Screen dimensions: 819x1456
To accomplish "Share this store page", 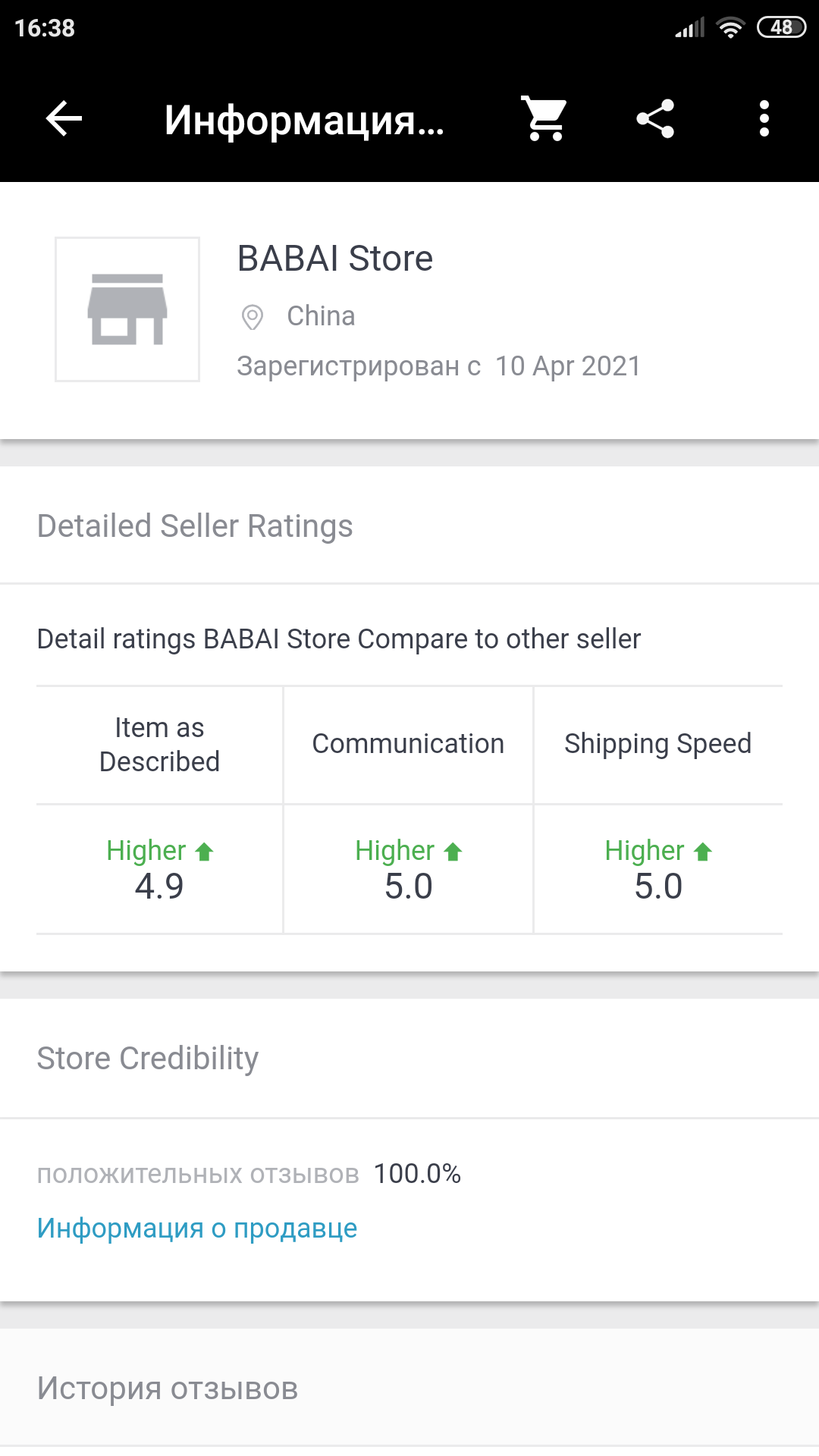I will 655,119.
